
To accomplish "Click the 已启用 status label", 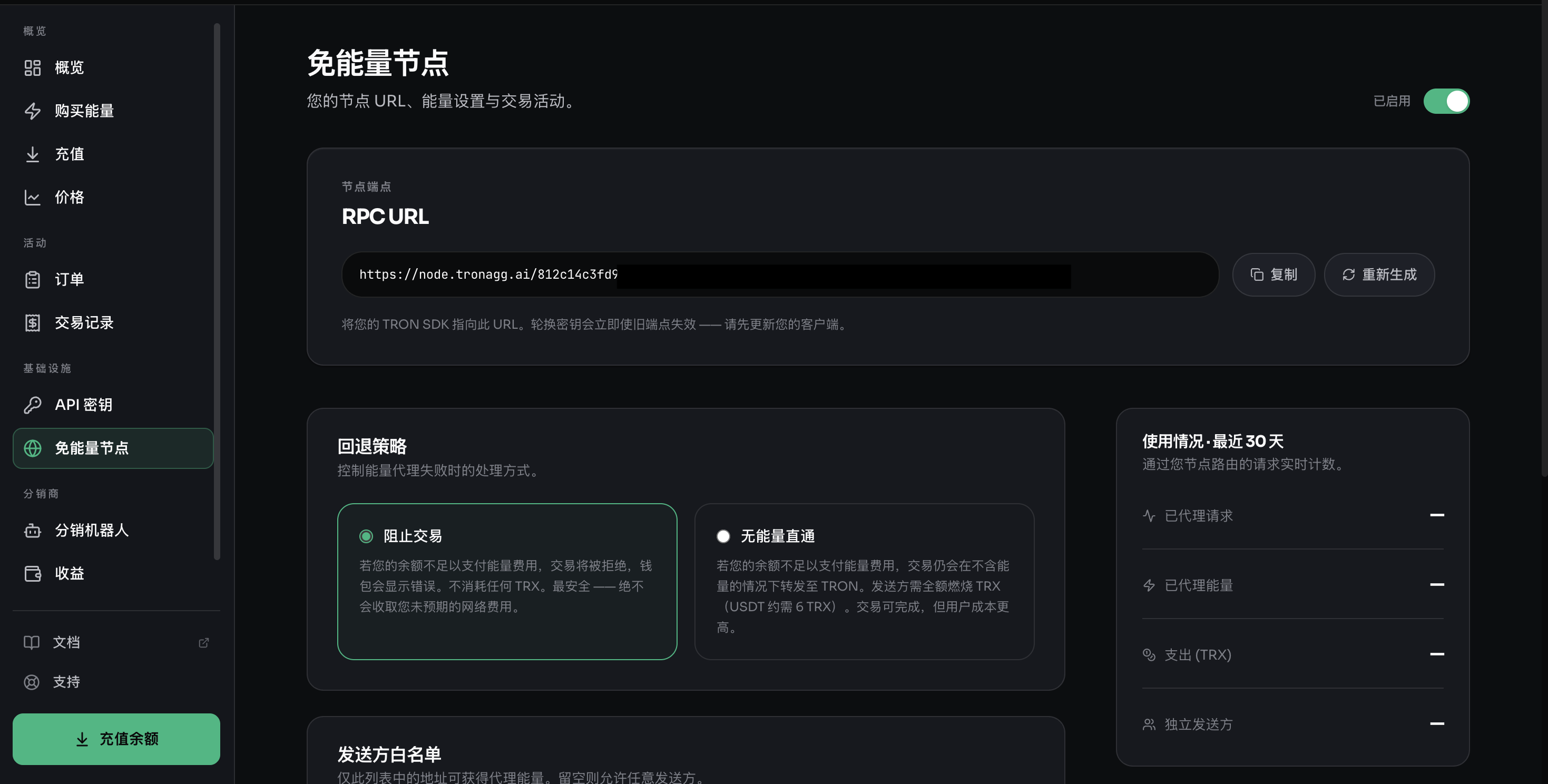I will click(x=1392, y=102).
